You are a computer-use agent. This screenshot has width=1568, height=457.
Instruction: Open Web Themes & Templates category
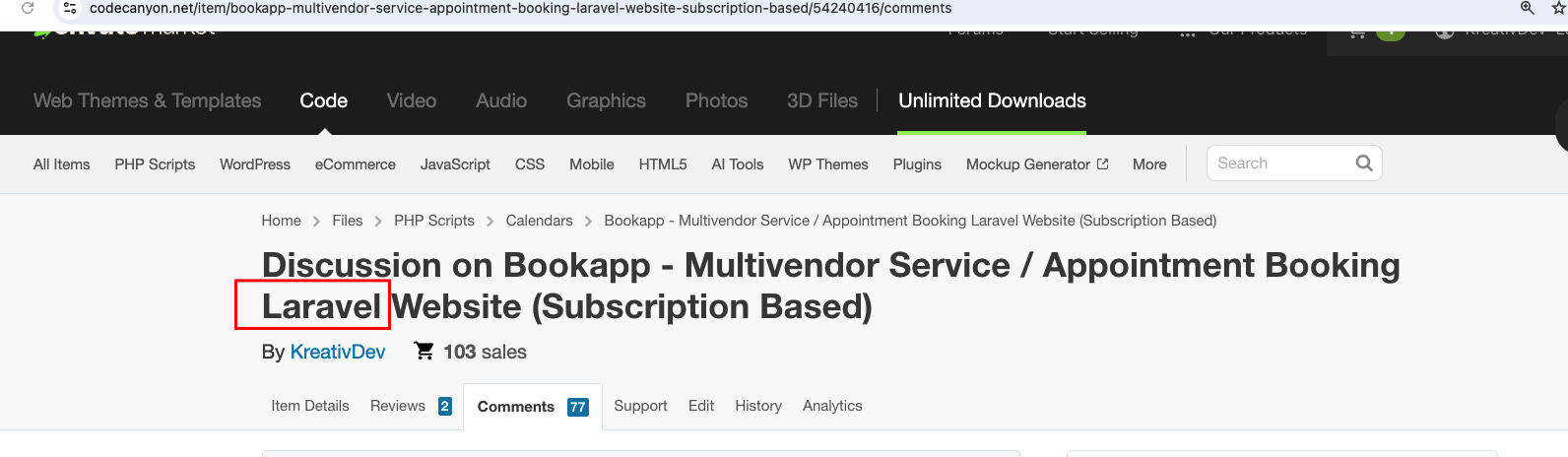147,100
